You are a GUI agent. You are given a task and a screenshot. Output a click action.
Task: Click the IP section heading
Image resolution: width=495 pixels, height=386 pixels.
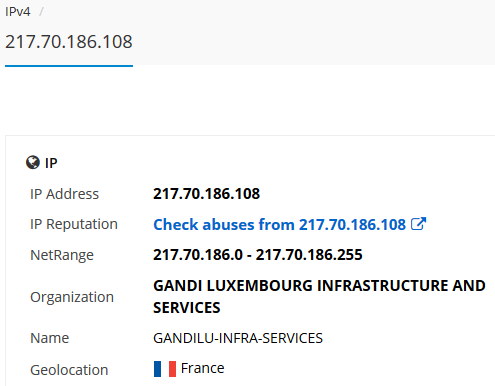pos(51,163)
